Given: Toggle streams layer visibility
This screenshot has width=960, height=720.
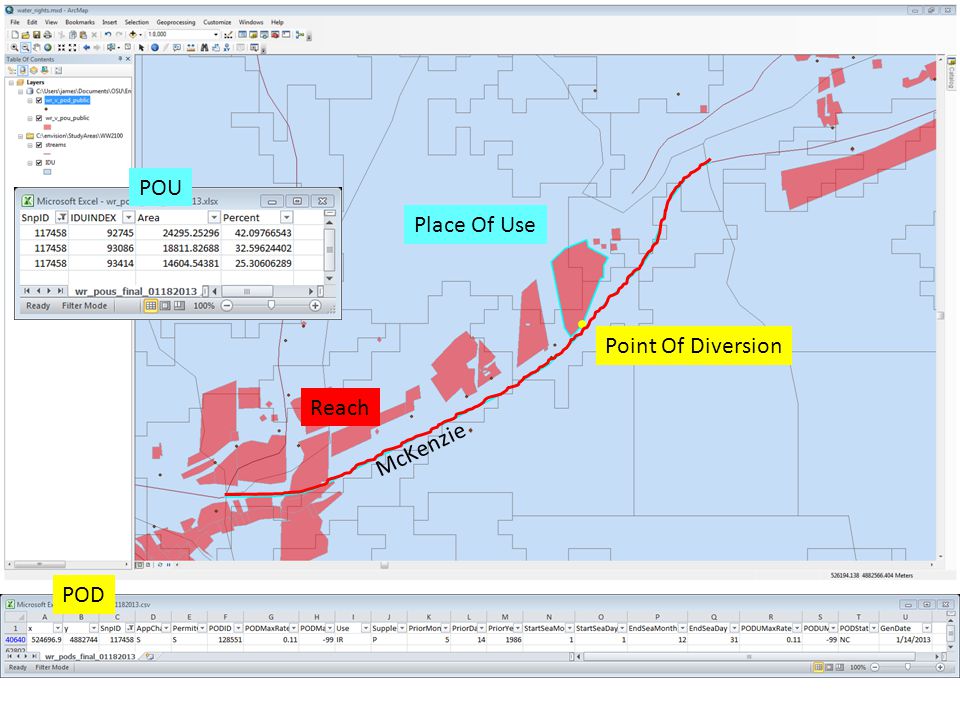Looking at the screenshot, I should [39, 145].
